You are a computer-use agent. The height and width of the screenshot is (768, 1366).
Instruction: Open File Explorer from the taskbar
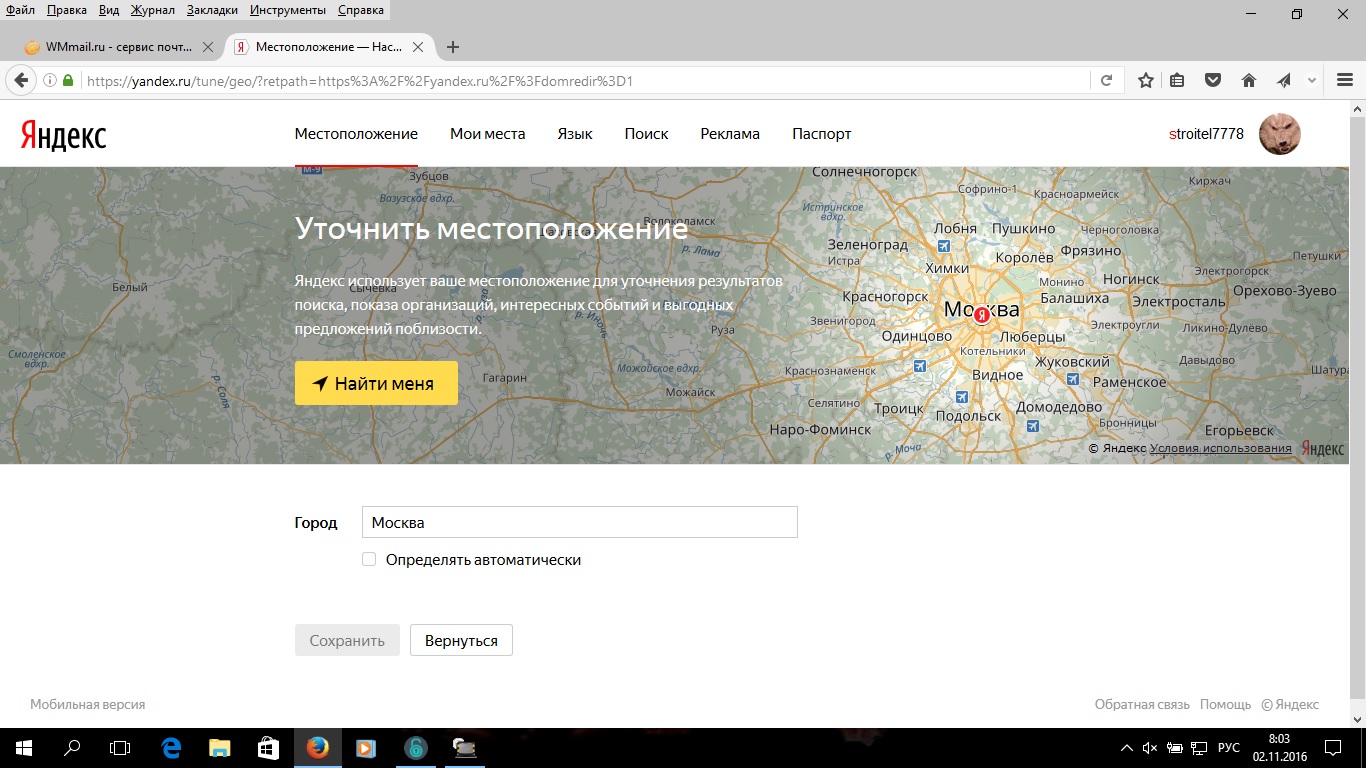click(x=220, y=747)
